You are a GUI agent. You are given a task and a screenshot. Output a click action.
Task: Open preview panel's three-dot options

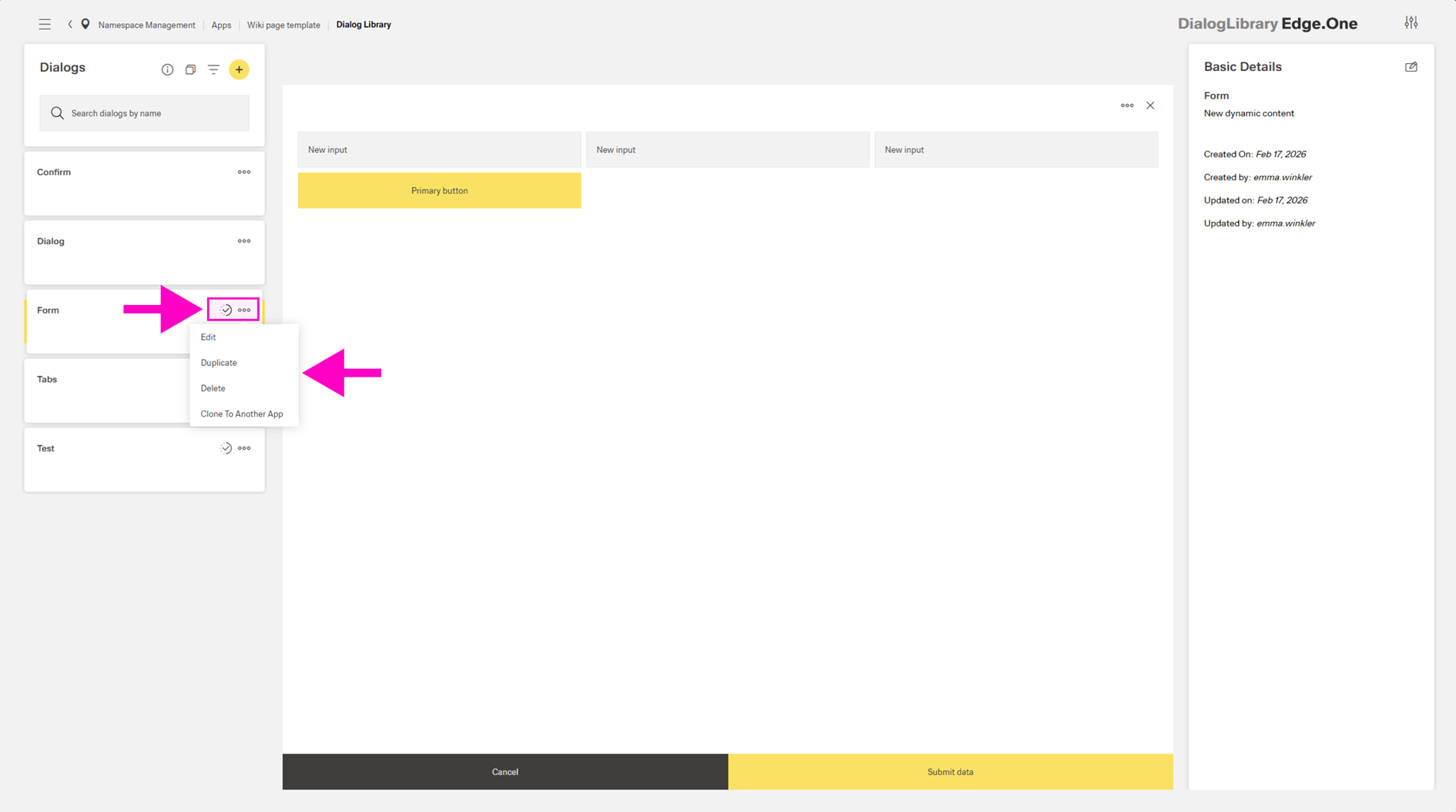[x=1126, y=106]
